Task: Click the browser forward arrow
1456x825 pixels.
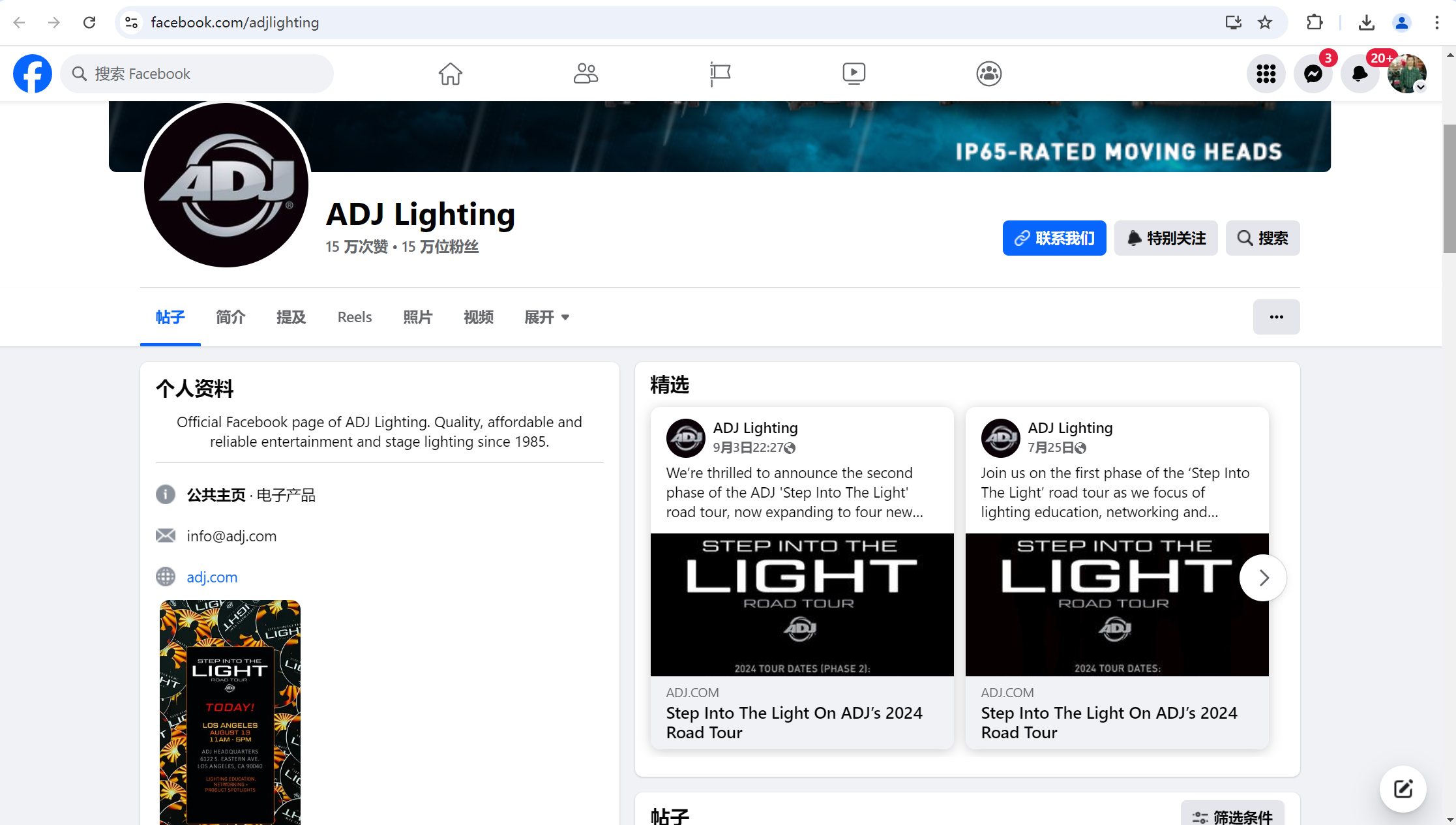Action: point(54,23)
